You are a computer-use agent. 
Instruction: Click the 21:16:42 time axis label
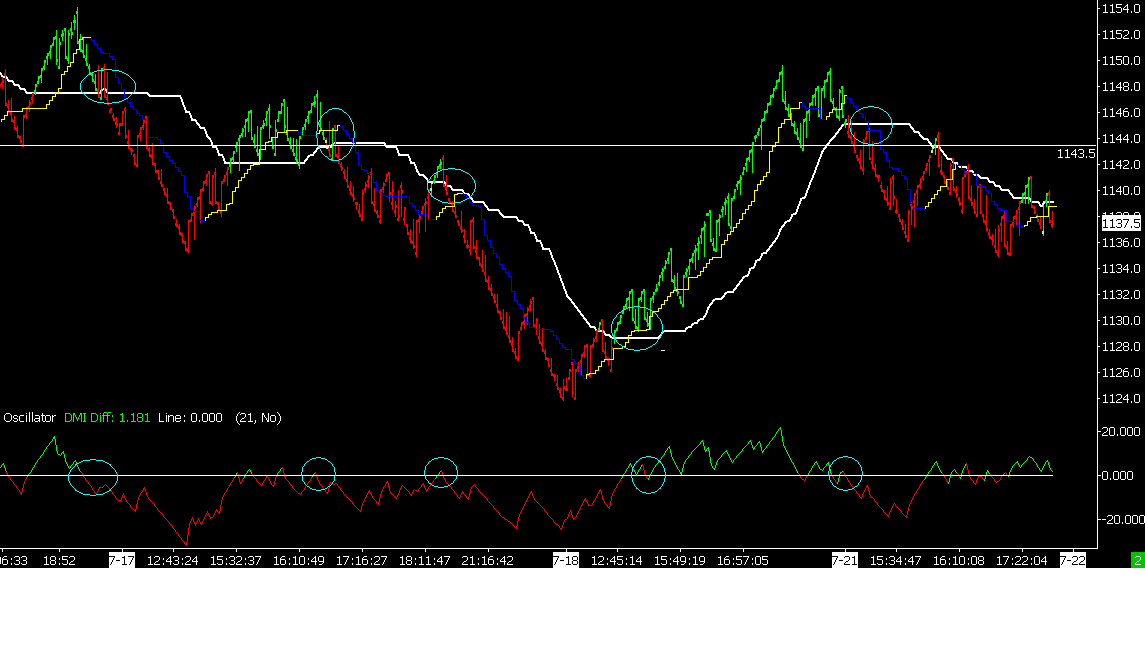coord(488,561)
